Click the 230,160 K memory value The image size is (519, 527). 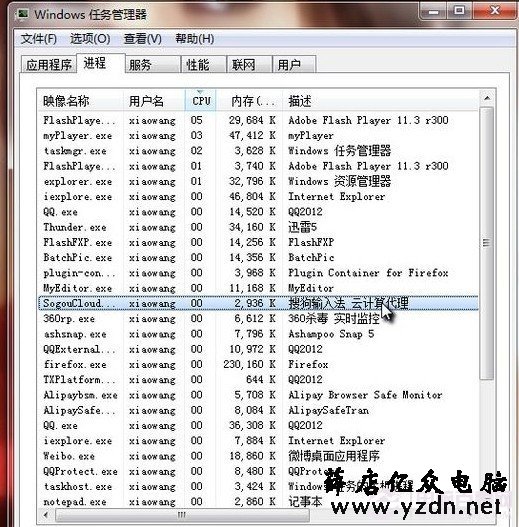pyautogui.click(x=249, y=365)
